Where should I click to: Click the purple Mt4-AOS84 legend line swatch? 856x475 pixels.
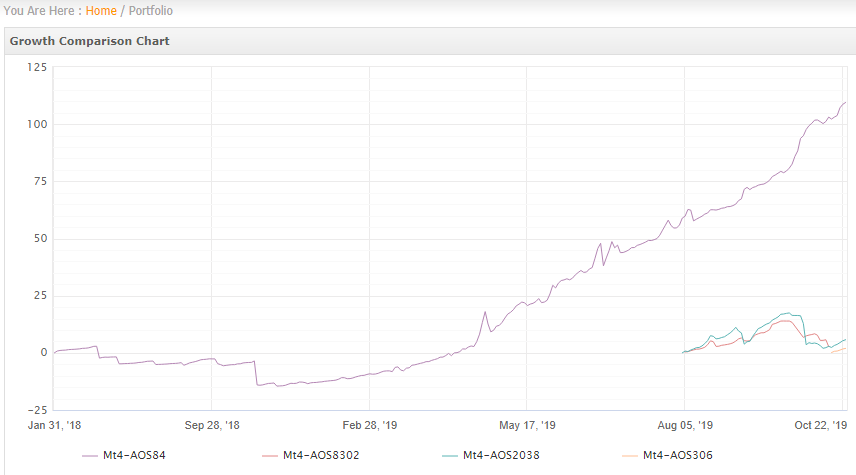click(x=90, y=456)
